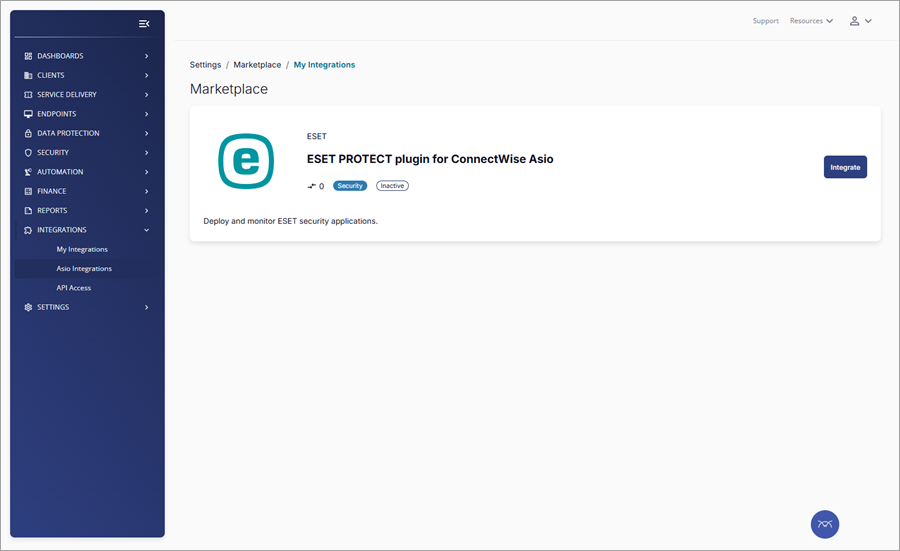Open ESET PROTECT plugin for ConnectWise Asio title

click(x=430, y=159)
